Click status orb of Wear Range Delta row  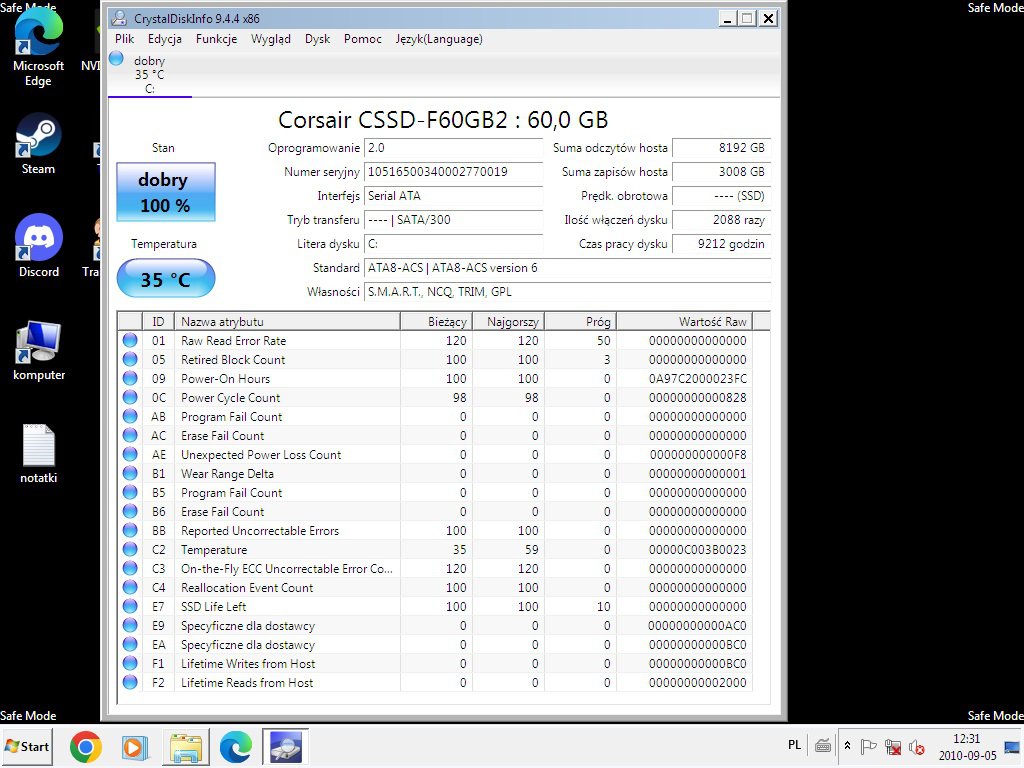[x=130, y=473]
